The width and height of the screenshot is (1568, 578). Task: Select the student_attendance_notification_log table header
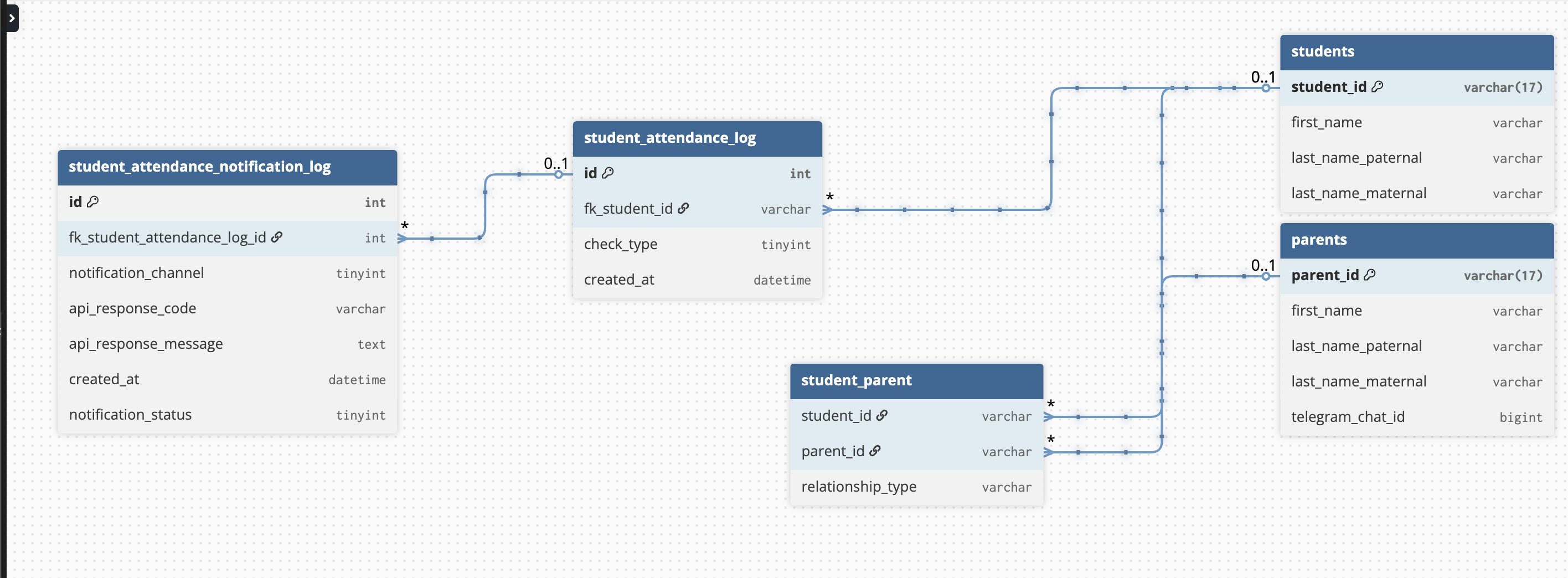click(x=227, y=167)
